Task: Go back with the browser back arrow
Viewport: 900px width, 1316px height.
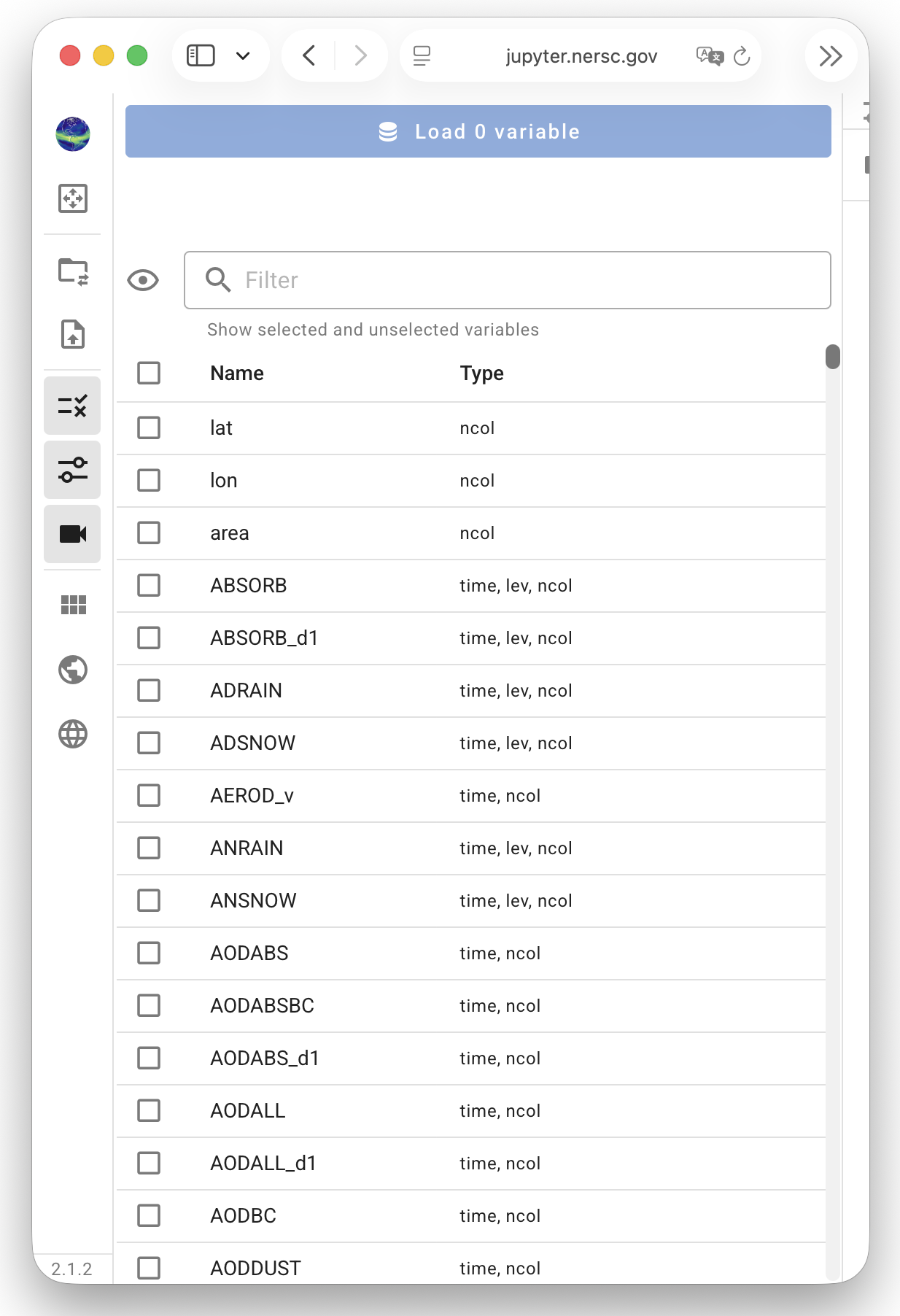Action: pyautogui.click(x=309, y=55)
